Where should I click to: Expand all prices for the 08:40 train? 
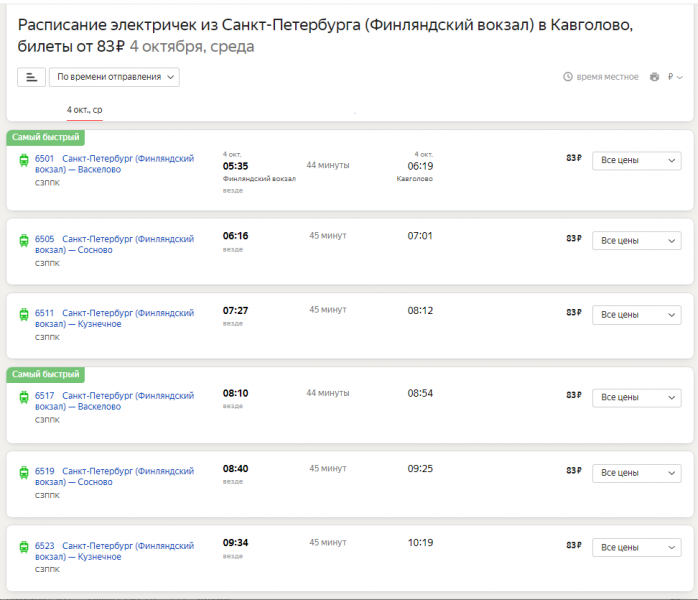(x=636, y=472)
